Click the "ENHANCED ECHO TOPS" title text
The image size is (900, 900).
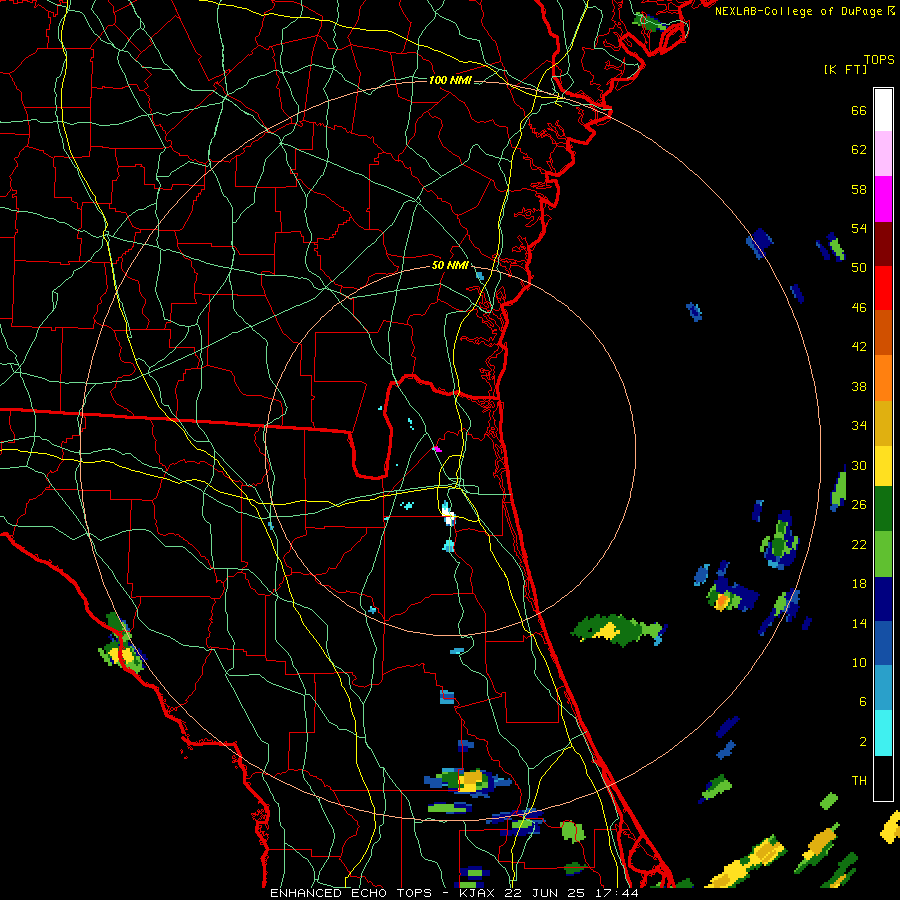click(x=350, y=893)
